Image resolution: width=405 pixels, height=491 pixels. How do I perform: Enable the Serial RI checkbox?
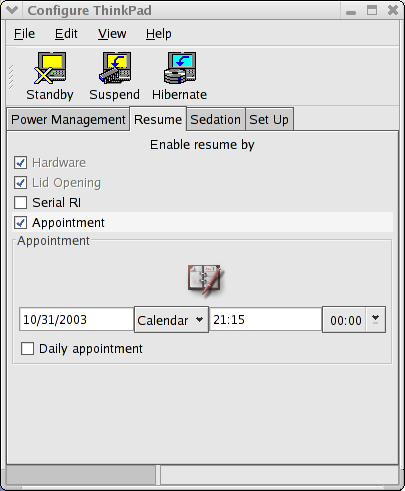[x=21, y=202]
